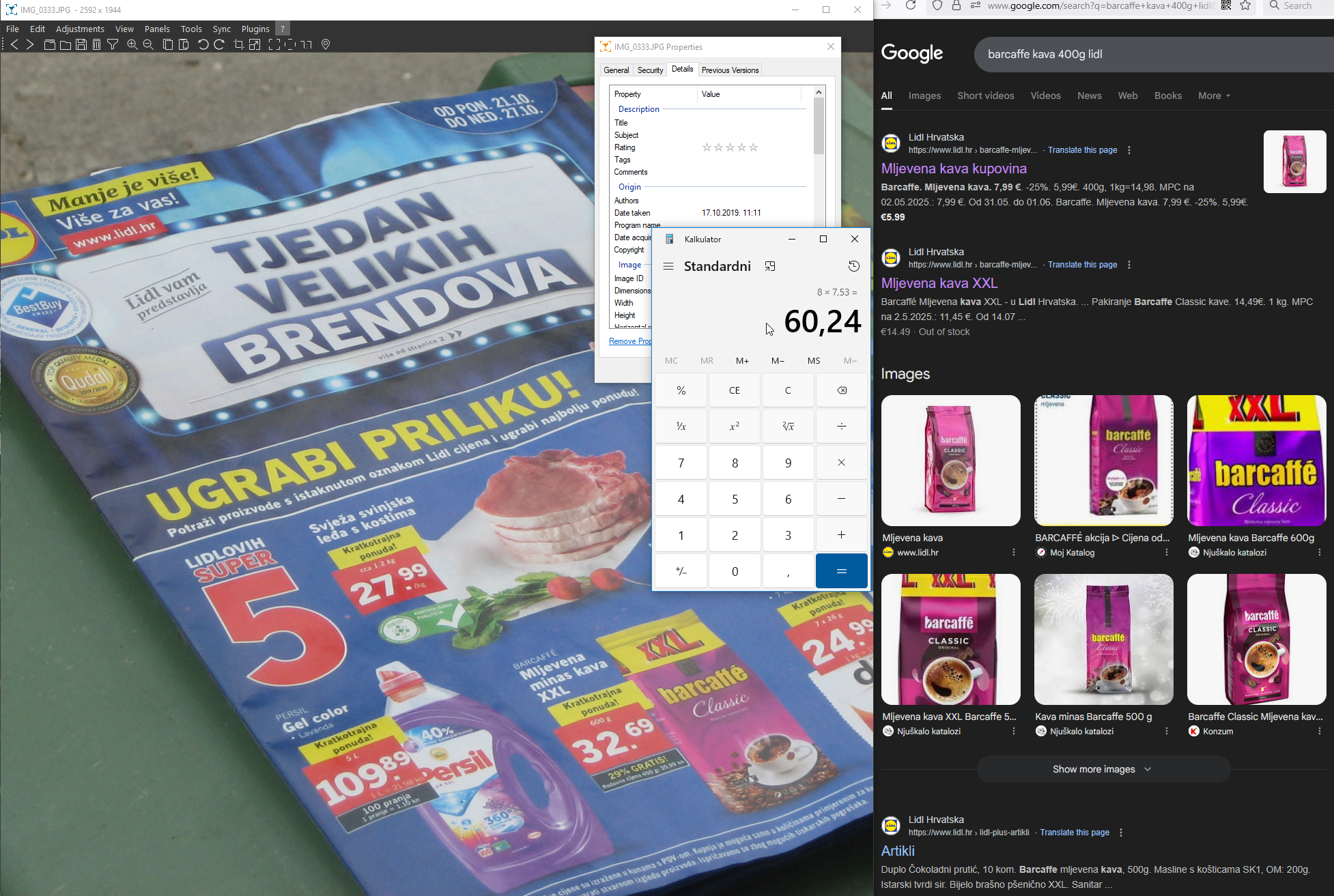Switch to Previous Versions tab
The height and width of the screenshot is (896, 1334).
(730, 70)
